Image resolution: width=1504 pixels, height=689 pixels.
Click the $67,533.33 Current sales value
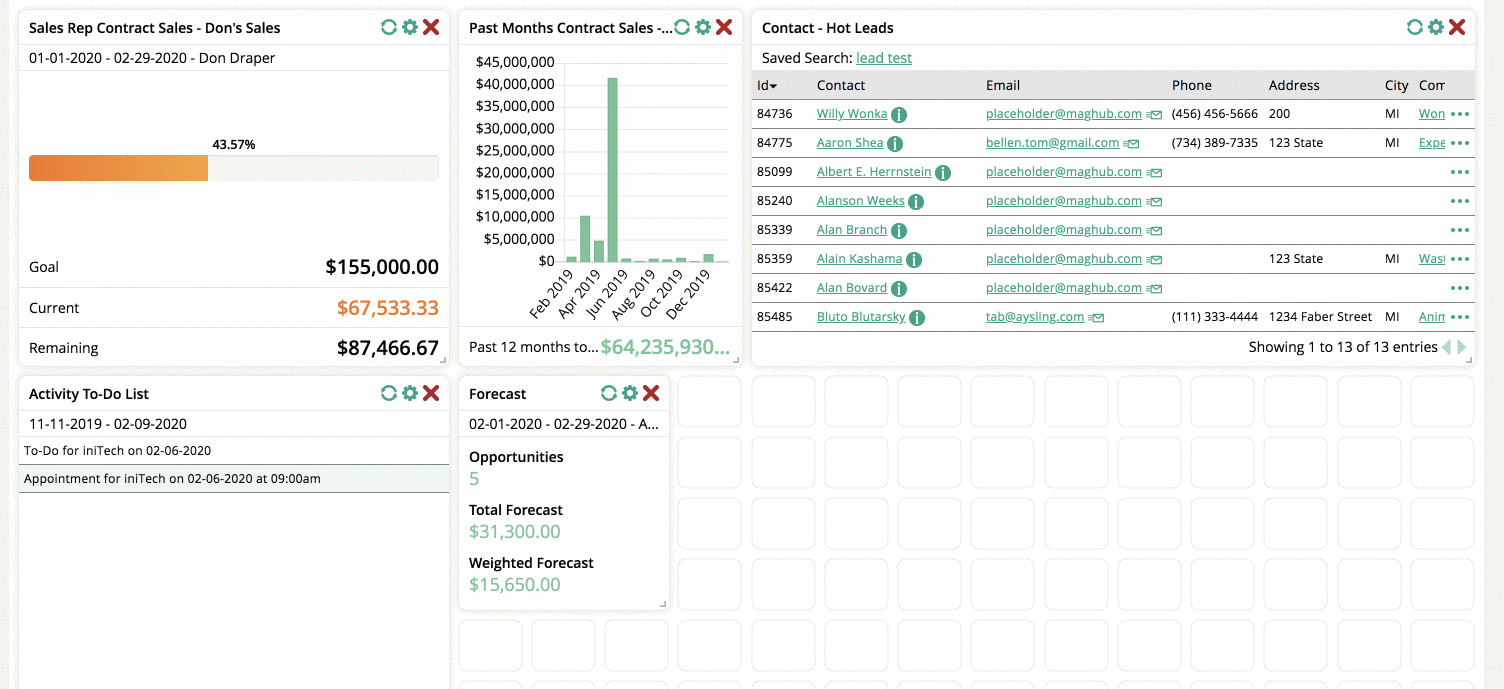tap(388, 308)
